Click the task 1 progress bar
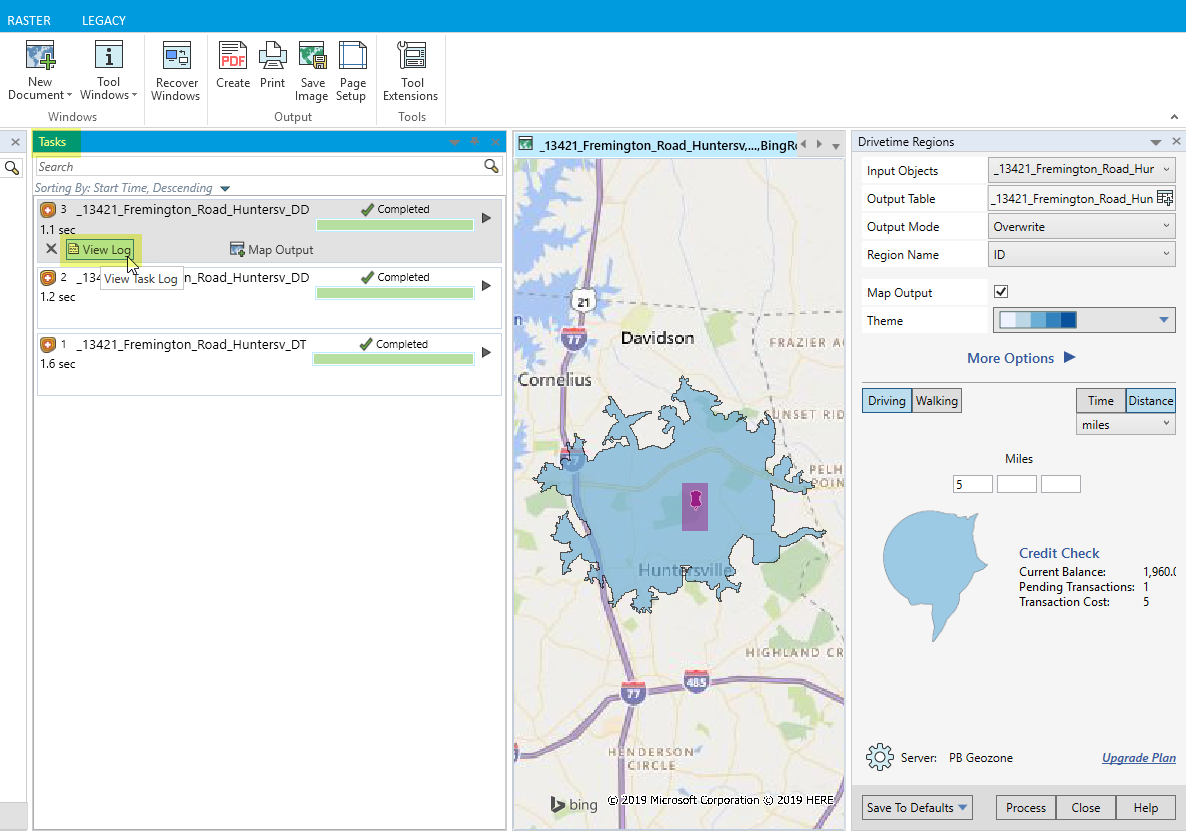This screenshot has height=831, width=1186. click(x=393, y=359)
